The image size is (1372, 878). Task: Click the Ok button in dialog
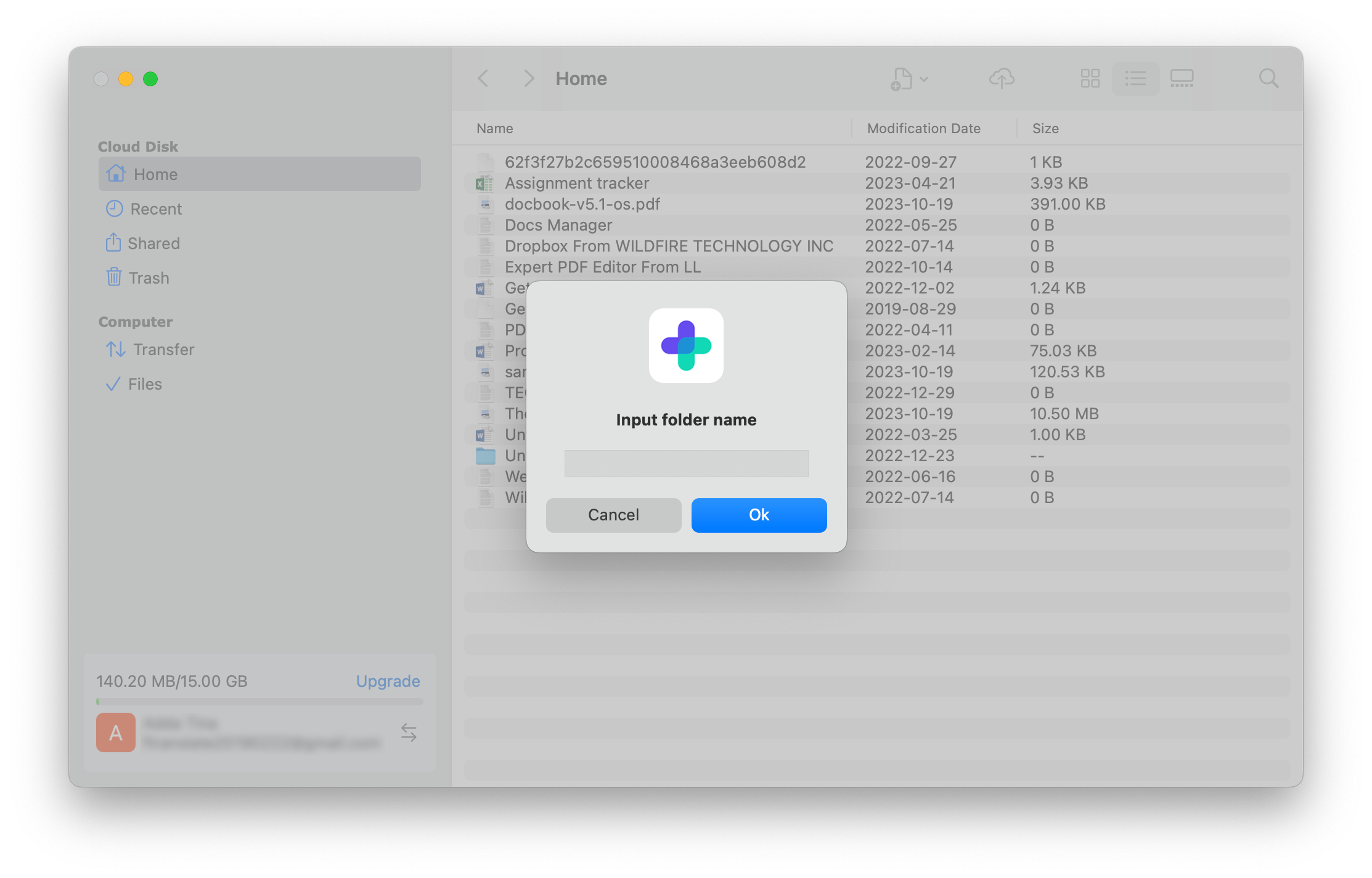759,515
